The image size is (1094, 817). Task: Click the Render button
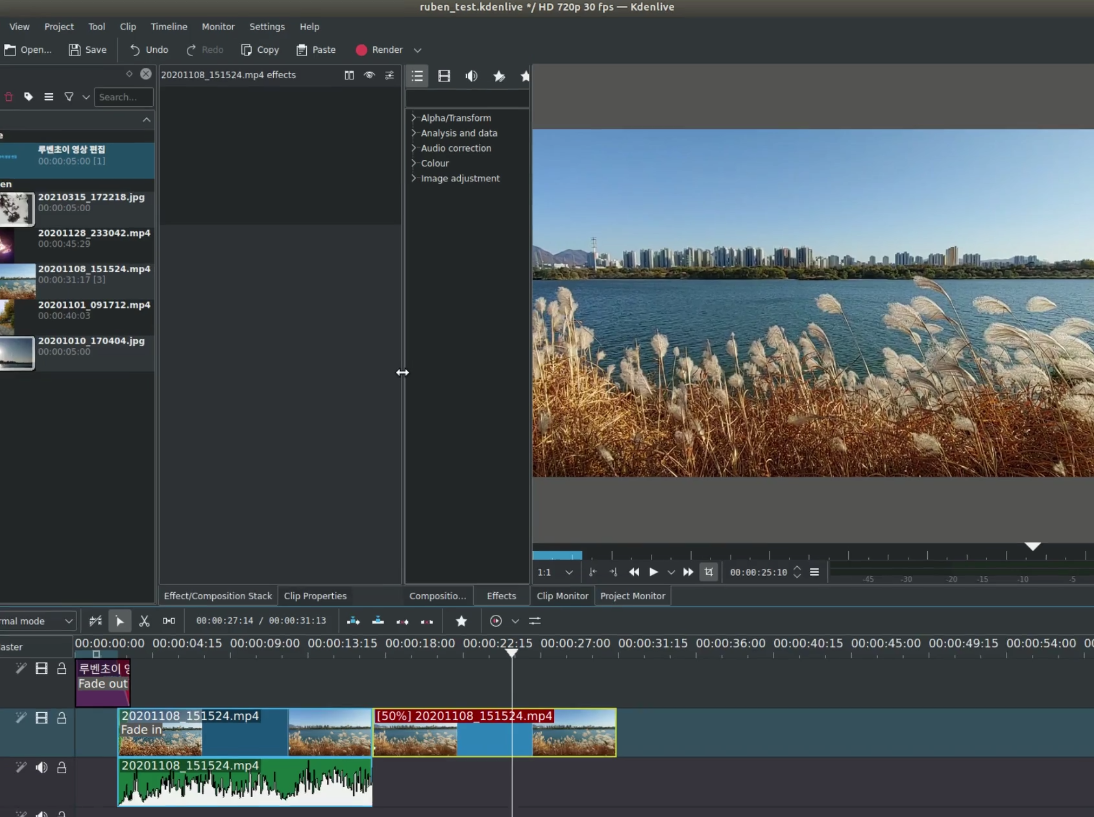[378, 50]
